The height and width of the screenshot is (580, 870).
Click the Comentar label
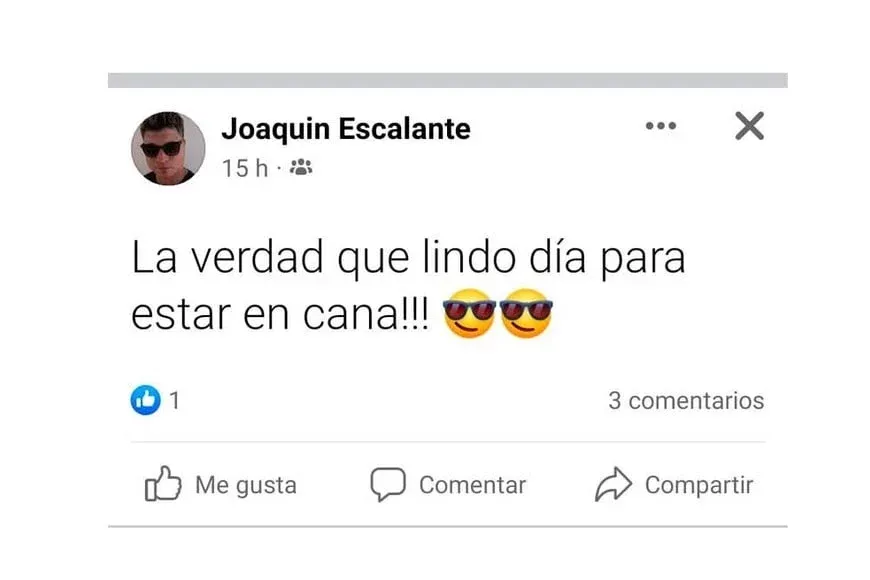[472, 485]
